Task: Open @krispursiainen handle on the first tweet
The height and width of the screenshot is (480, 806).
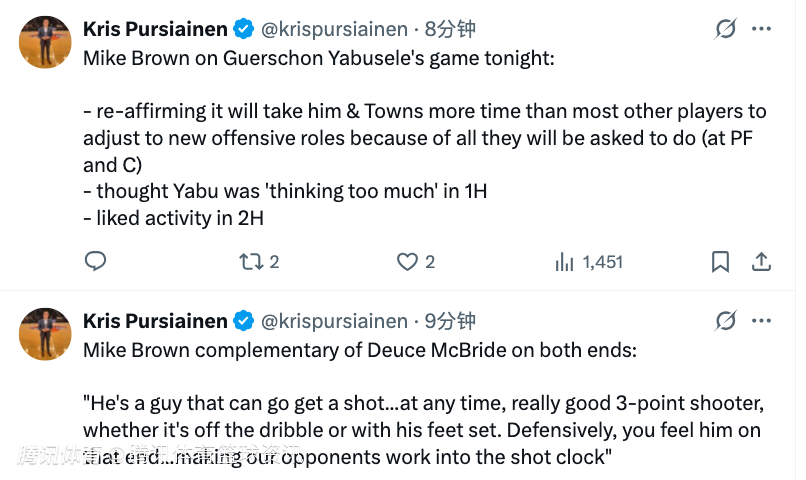Action: tap(334, 31)
